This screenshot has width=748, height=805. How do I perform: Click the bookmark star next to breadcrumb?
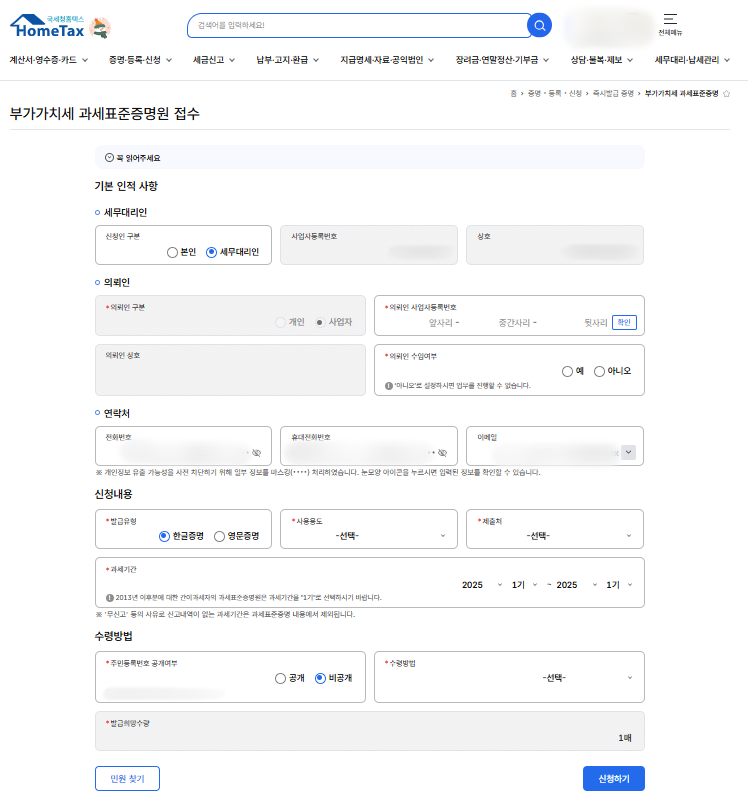coord(727,93)
